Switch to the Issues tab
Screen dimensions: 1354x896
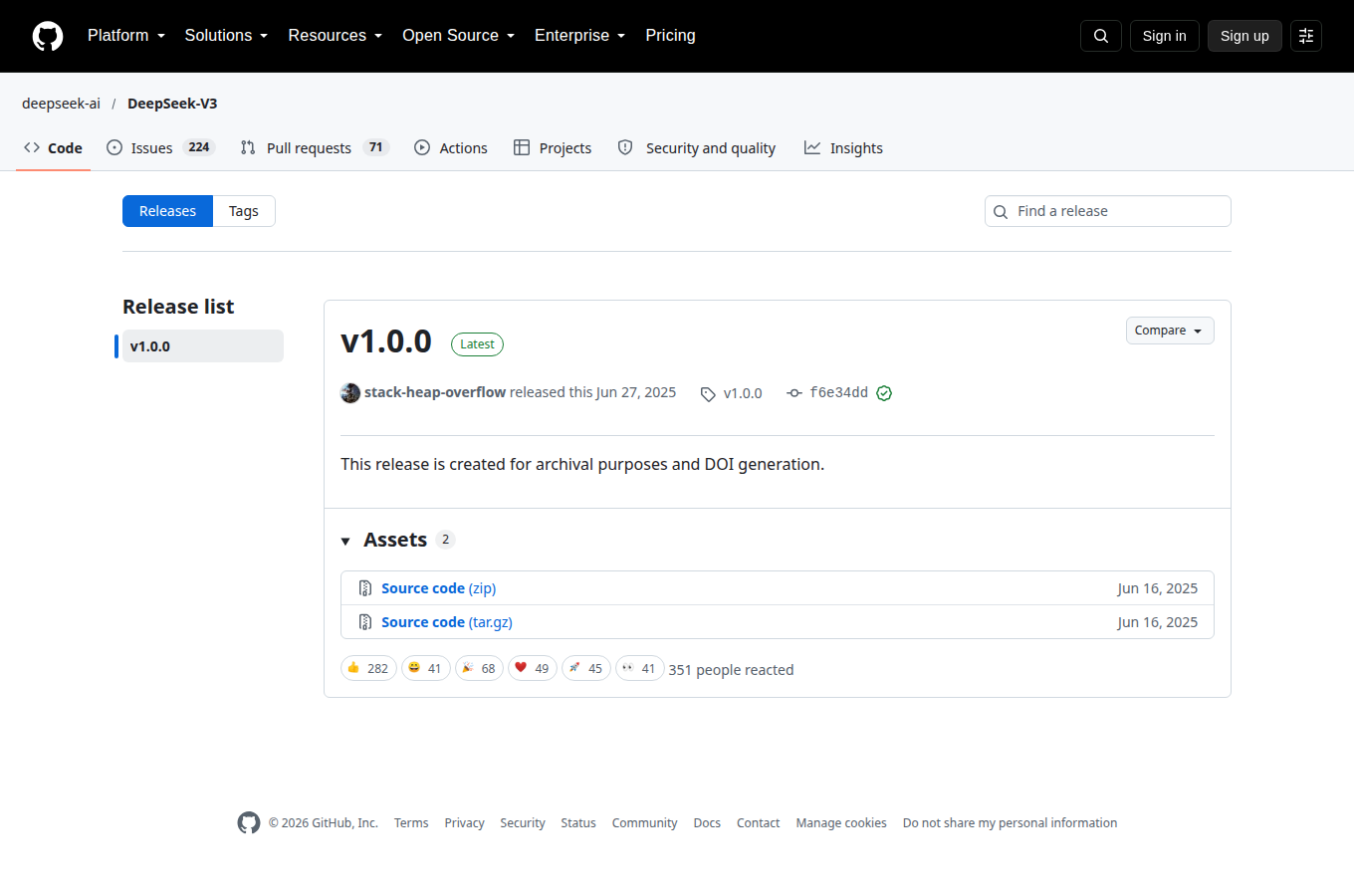[160, 148]
